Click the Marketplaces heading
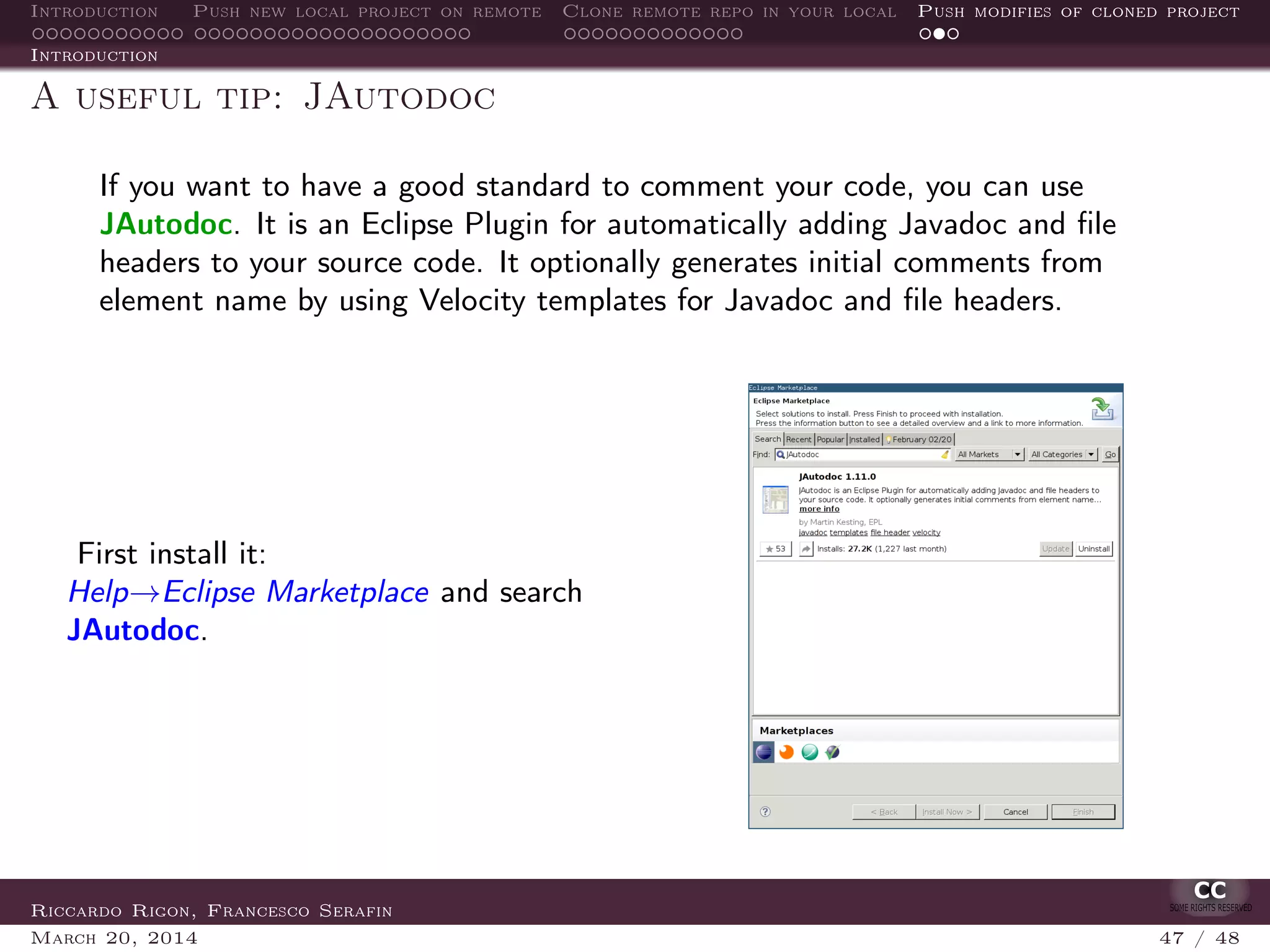 click(796, 731)
